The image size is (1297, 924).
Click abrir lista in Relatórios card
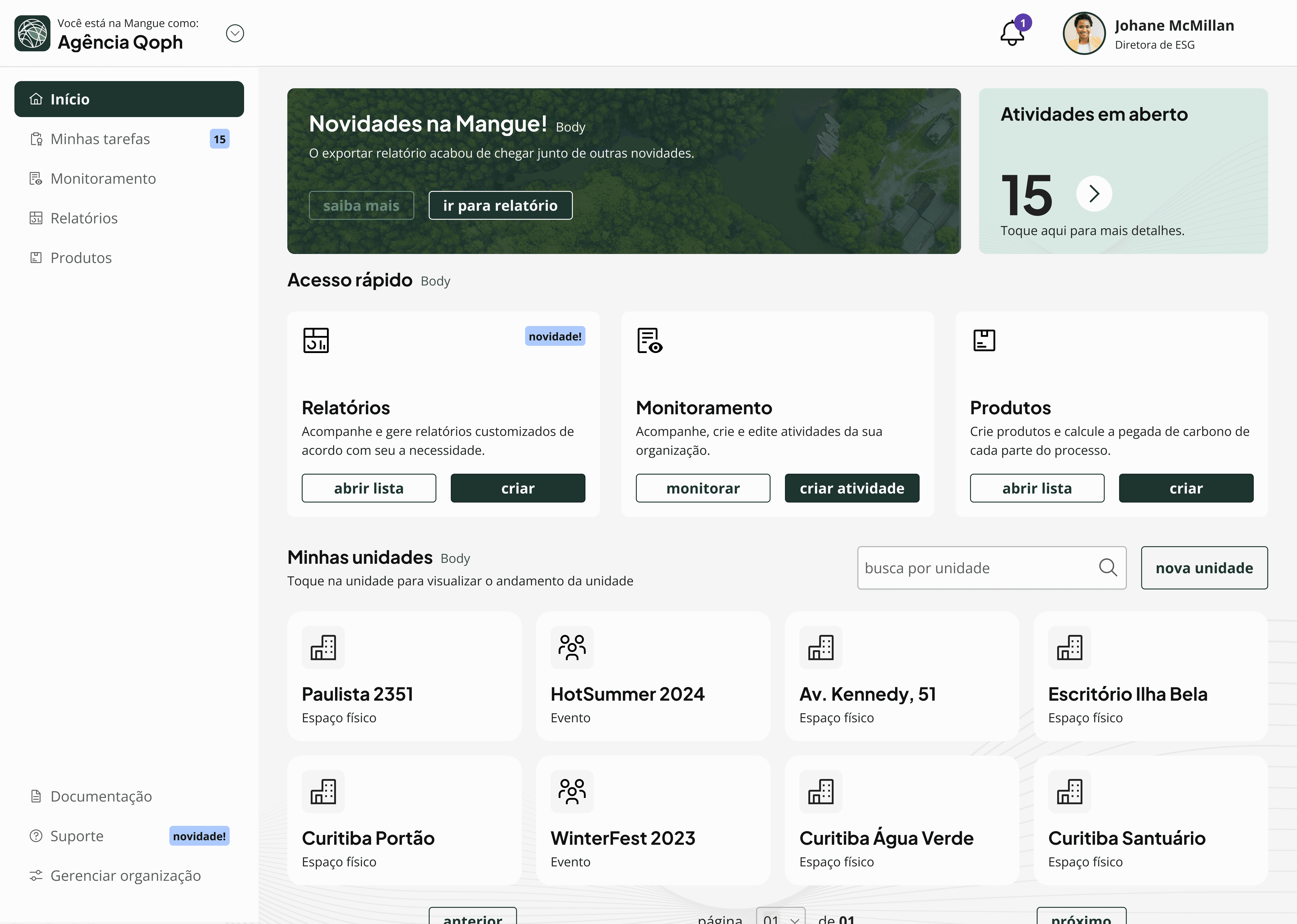tap(369, 488)
